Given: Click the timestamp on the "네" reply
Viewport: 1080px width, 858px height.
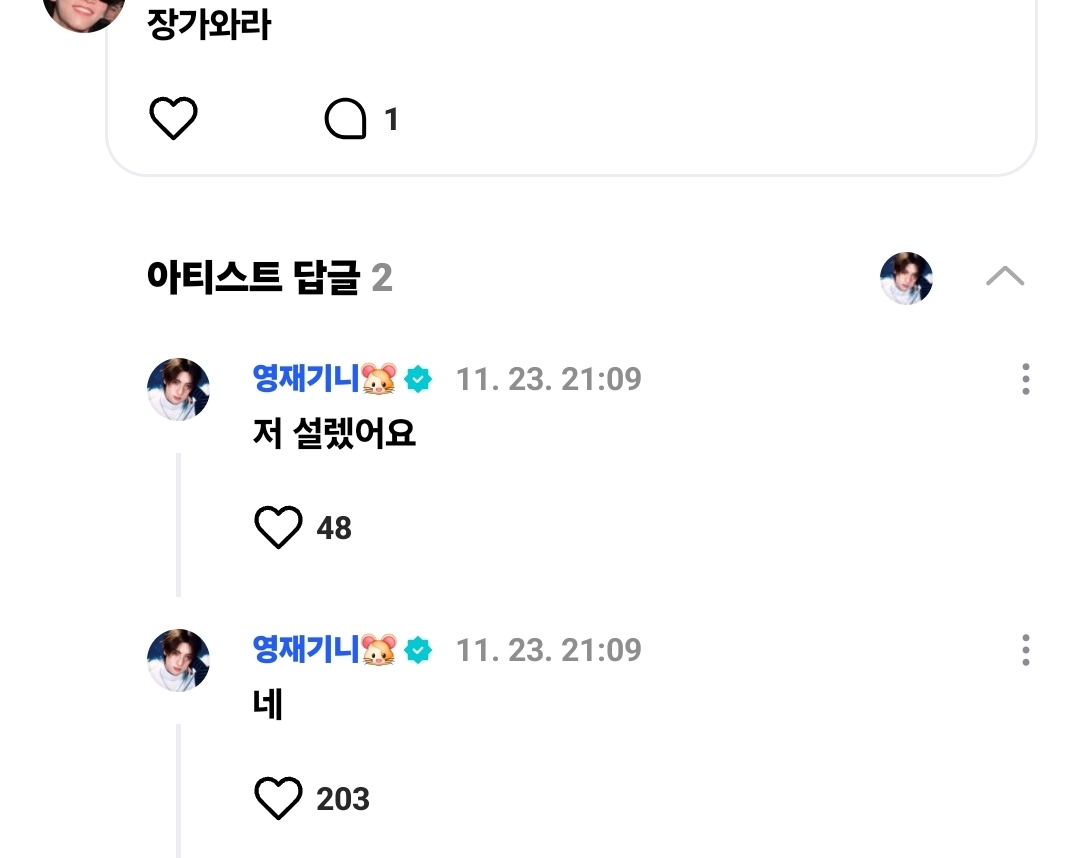Looking at the screenshot, I should point(549,651).
